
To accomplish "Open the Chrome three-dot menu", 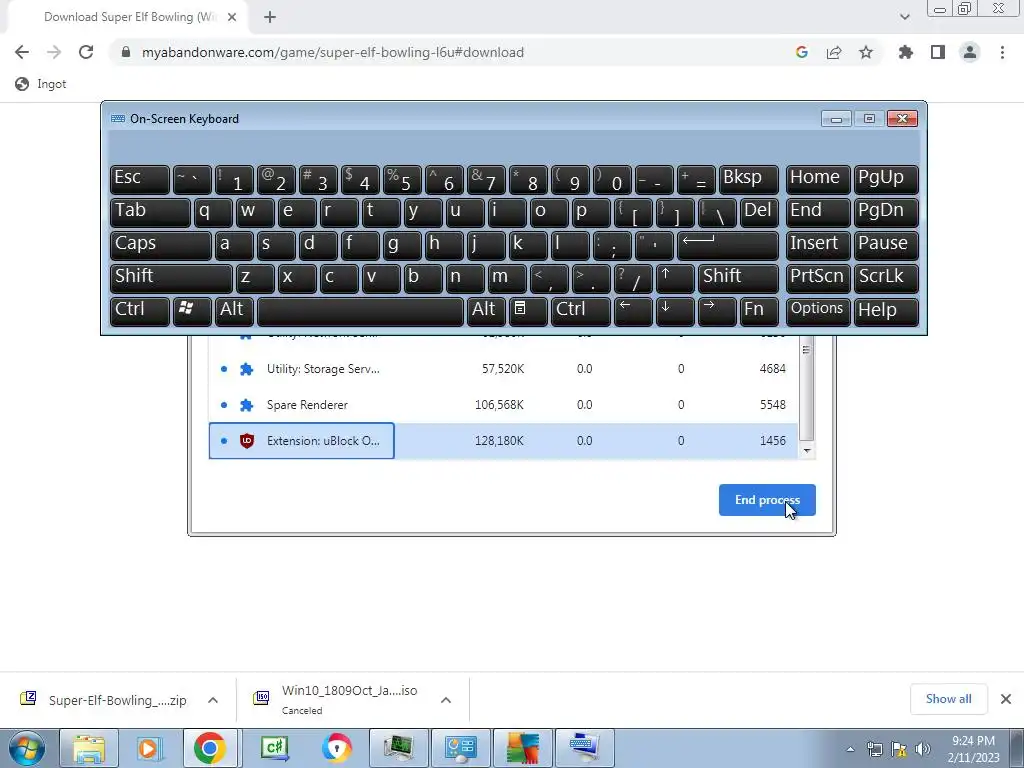I will coord(1002,52).
